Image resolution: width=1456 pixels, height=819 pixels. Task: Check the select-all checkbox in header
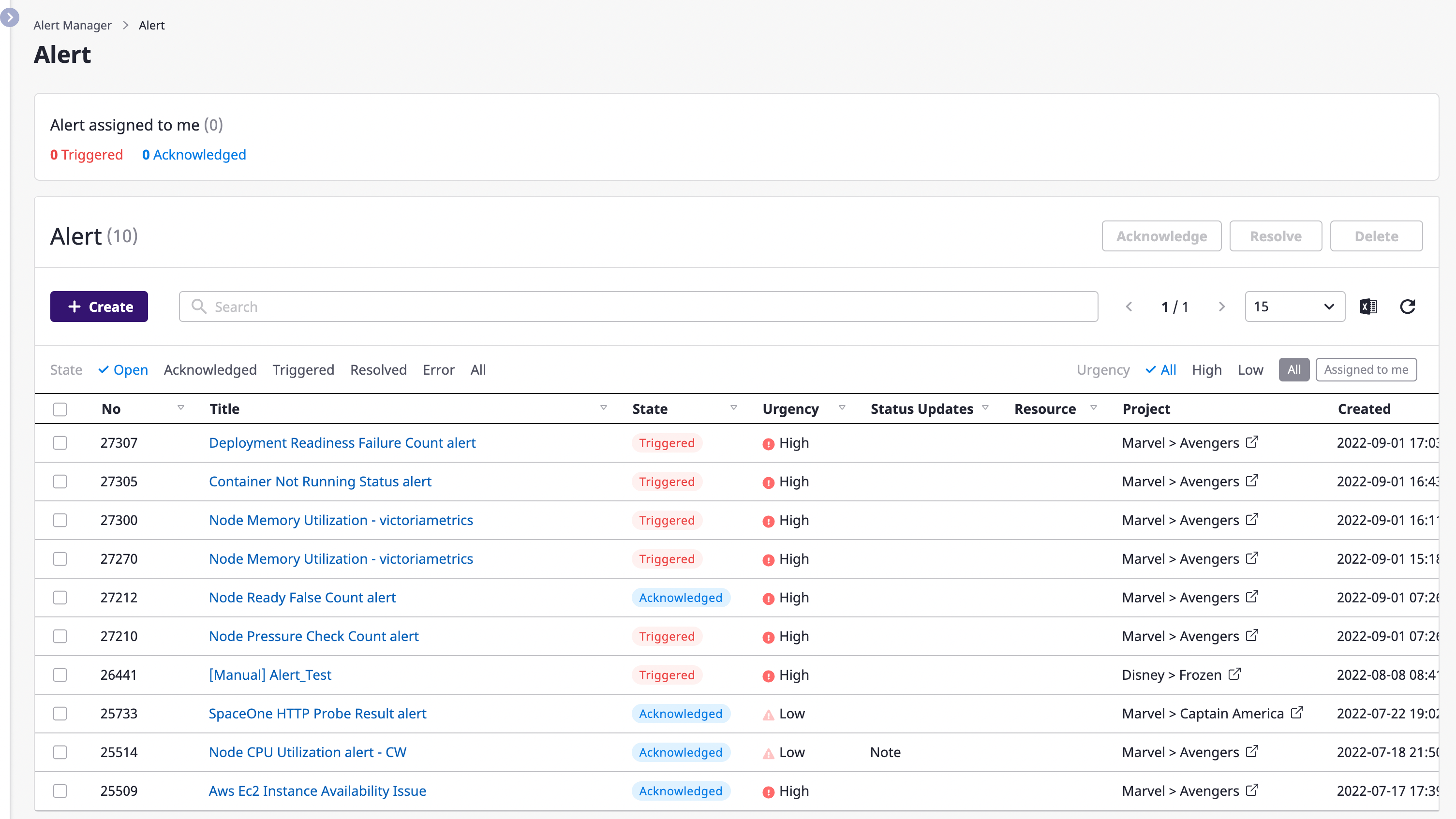(x=60, y=409)
